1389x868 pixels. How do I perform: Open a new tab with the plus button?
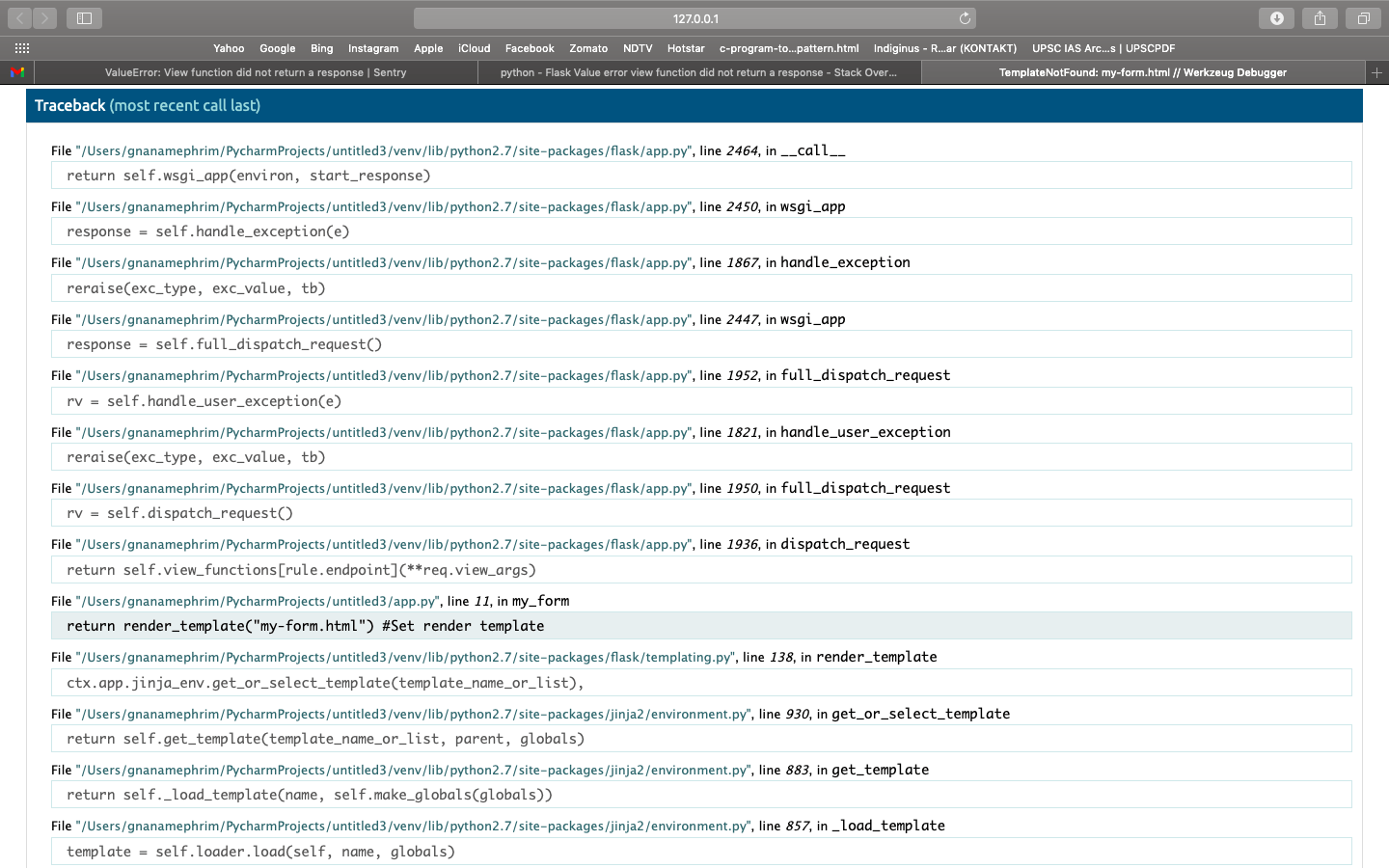click(1377, 72)
